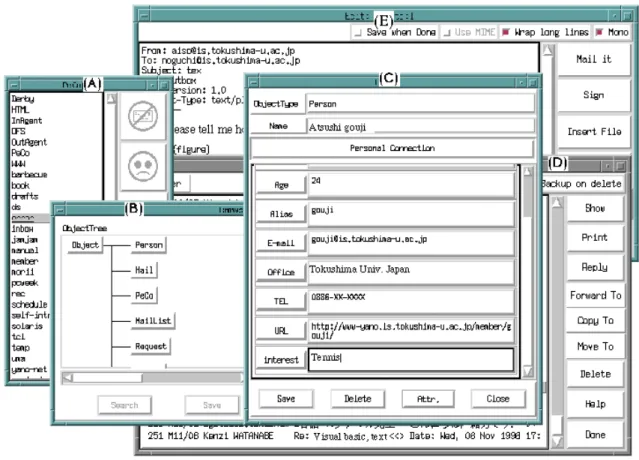Click the crossed-out mail icon in window A

(143, 117)
